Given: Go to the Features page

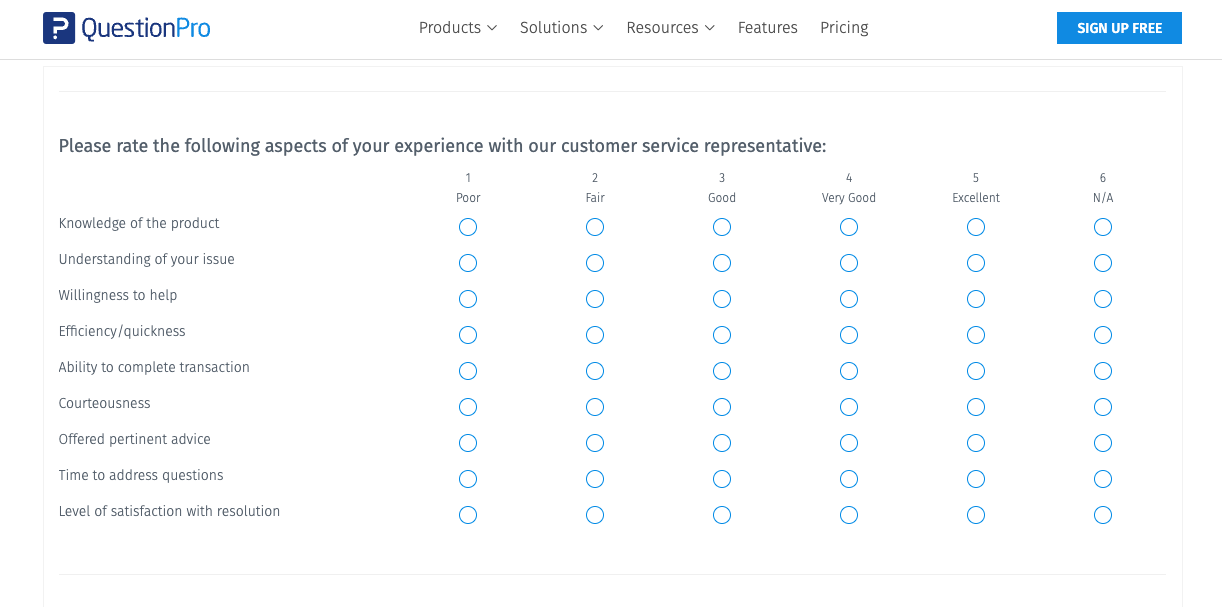Looking at the screenshot, I should 767,28.
